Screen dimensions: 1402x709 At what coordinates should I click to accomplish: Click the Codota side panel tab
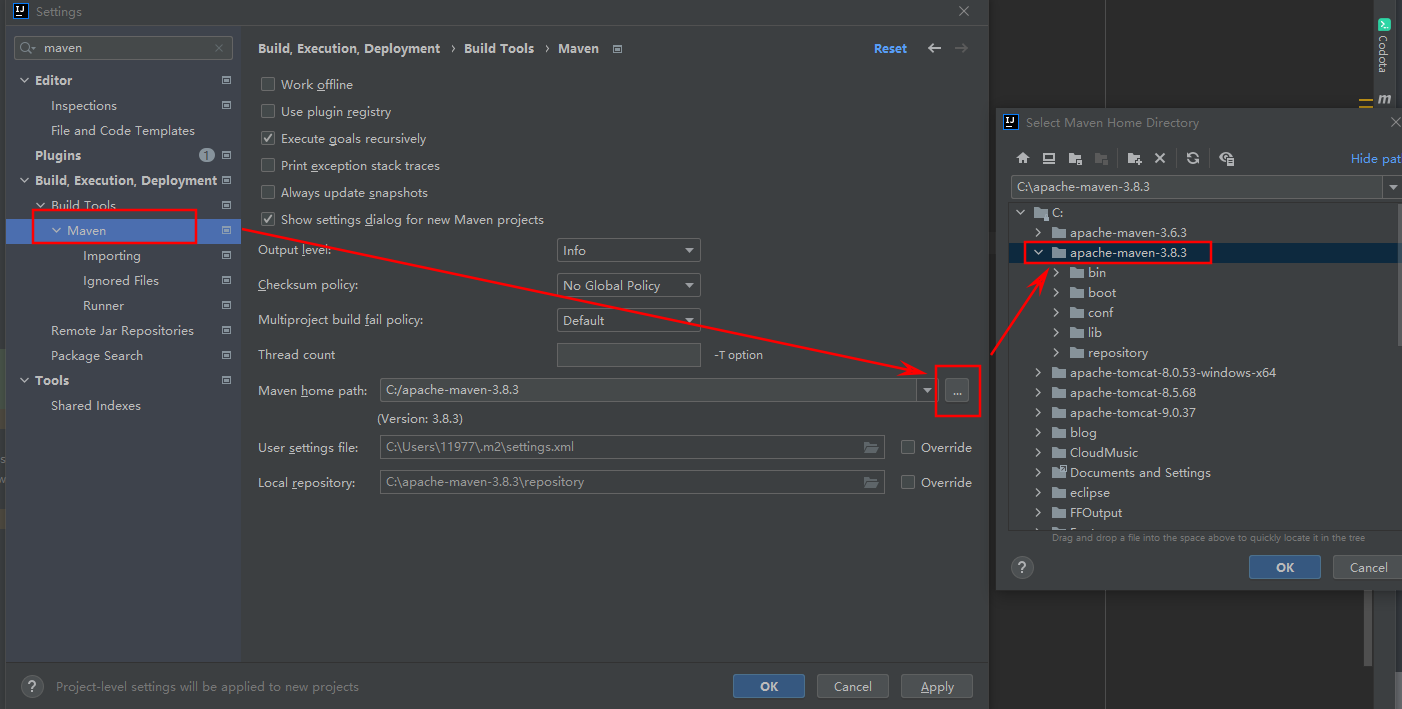pyautogui.click(x=1384, y=46)
